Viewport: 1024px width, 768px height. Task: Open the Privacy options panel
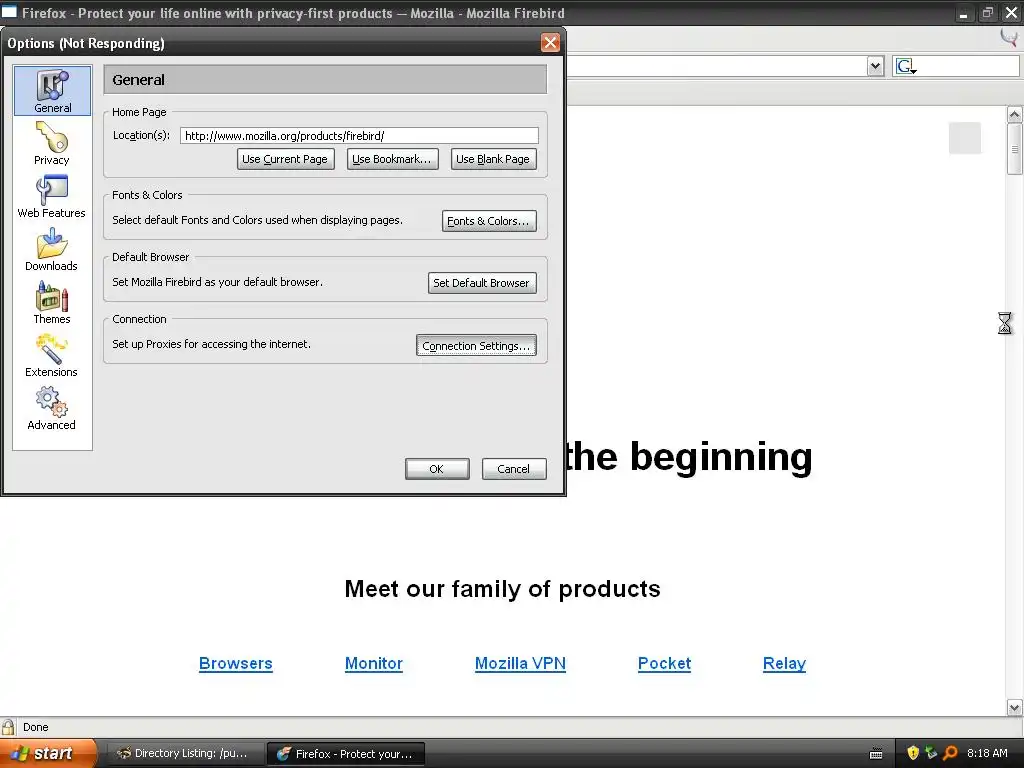(x=52, y=144)
